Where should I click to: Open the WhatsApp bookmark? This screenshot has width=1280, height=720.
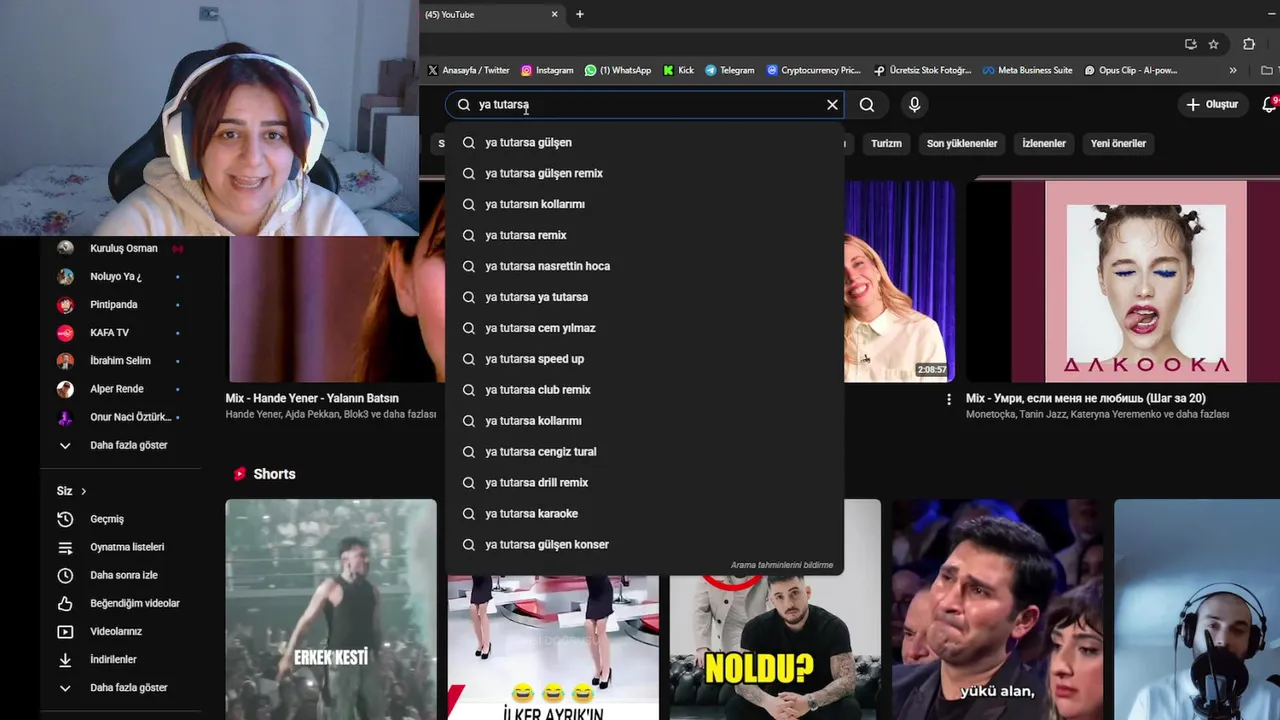click(618, 70)
